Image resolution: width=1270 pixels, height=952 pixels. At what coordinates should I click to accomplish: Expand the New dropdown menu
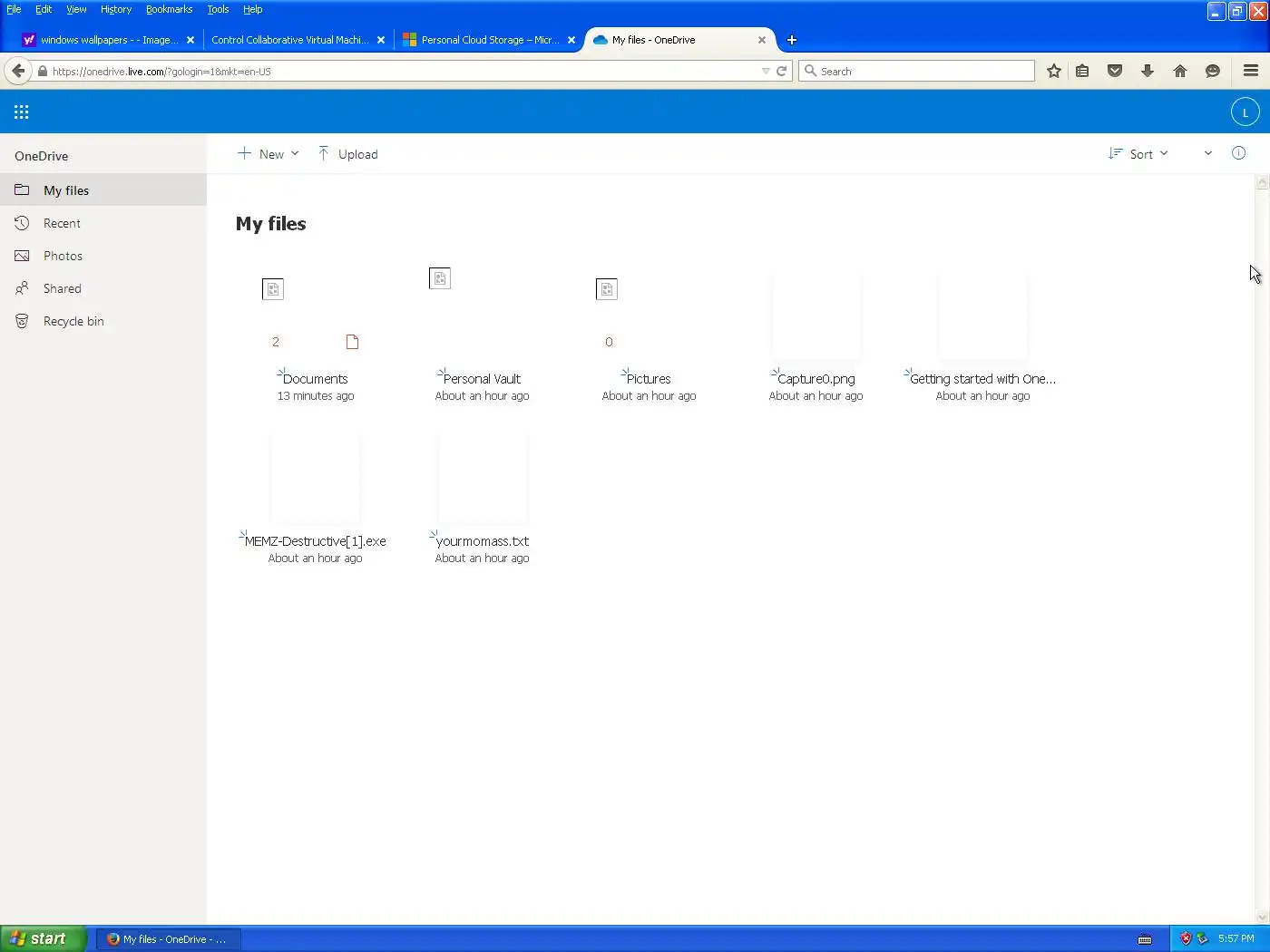tap(269, 154)
